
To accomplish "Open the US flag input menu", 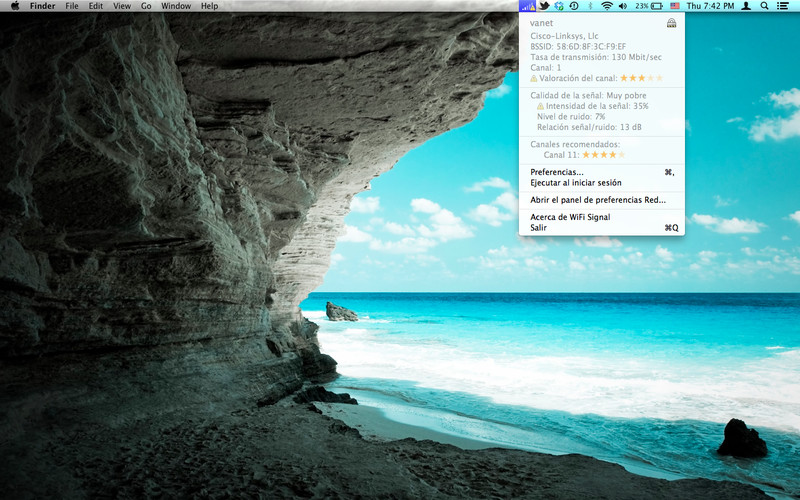I will [675, 6].
